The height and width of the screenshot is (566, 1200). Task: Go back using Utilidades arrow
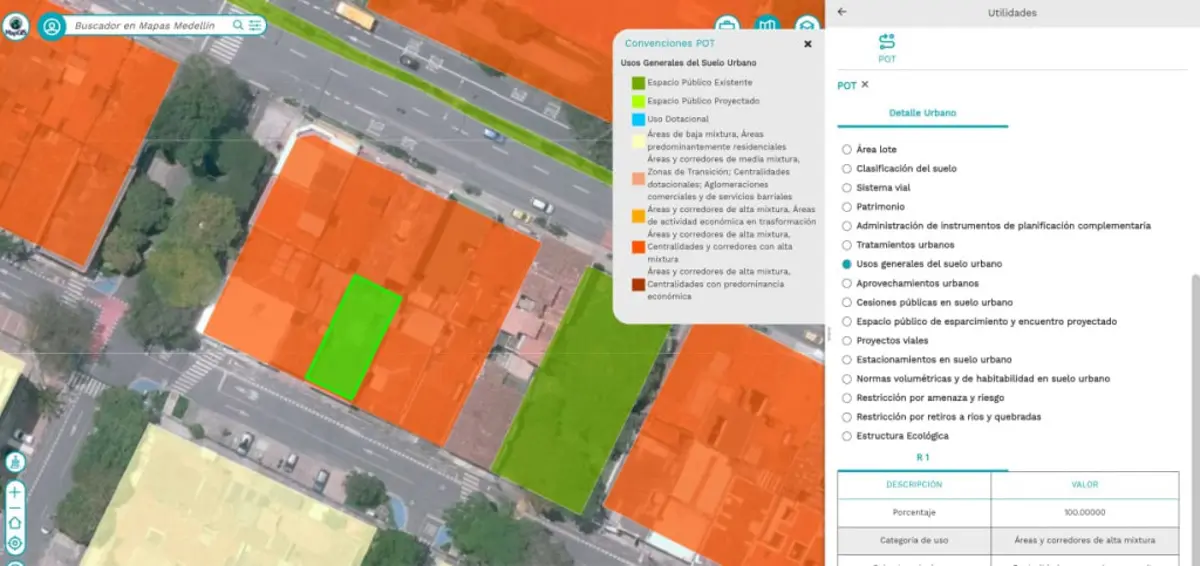click(842, 12)
